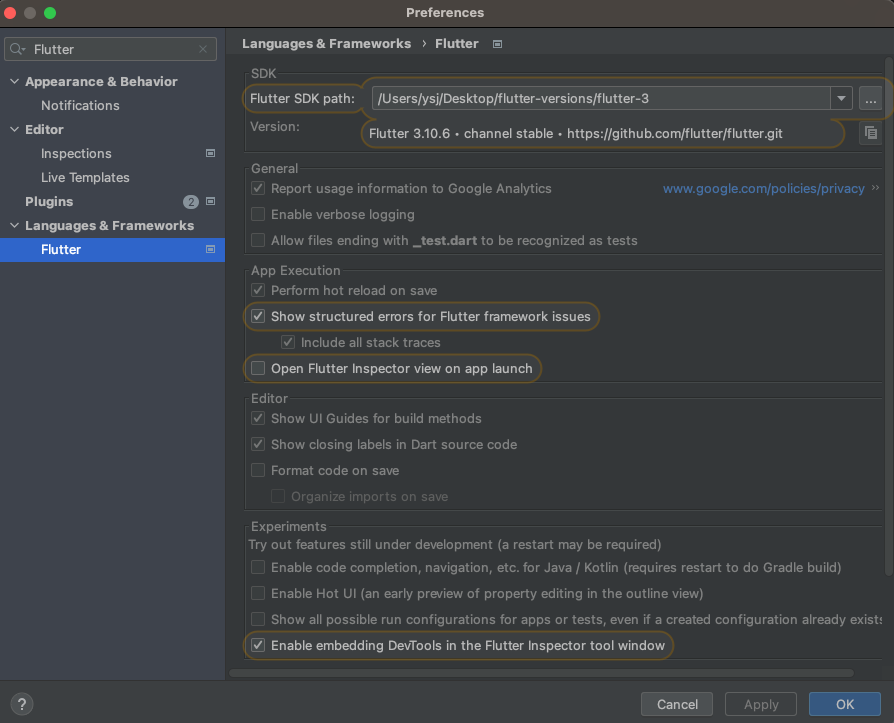The image size is (894, 723).
Task: Toggle Enable embedding DevTools in Flutter Inspector
Action: 258,645
